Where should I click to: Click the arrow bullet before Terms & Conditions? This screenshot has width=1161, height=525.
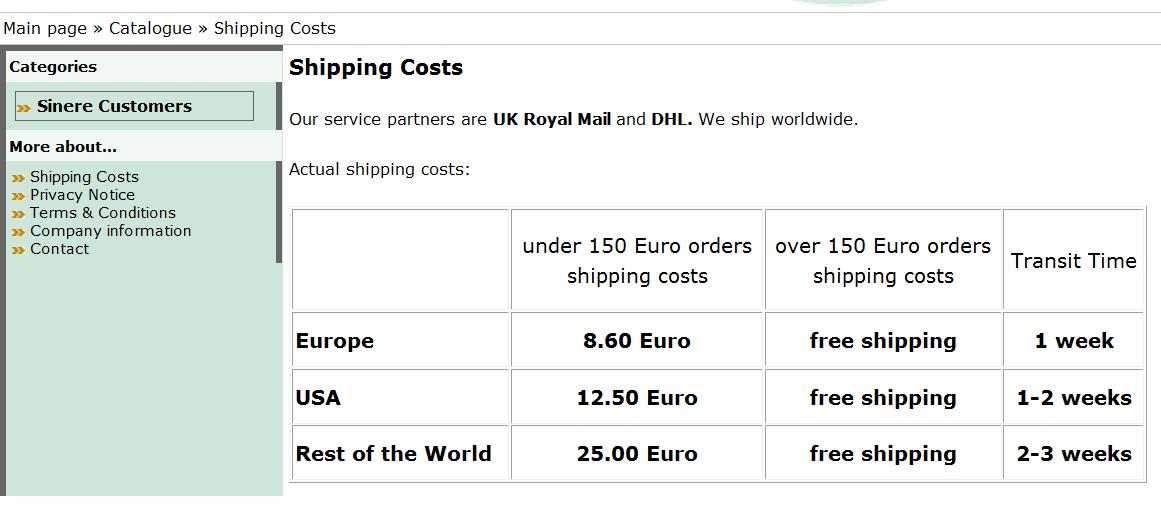[18, 214]
